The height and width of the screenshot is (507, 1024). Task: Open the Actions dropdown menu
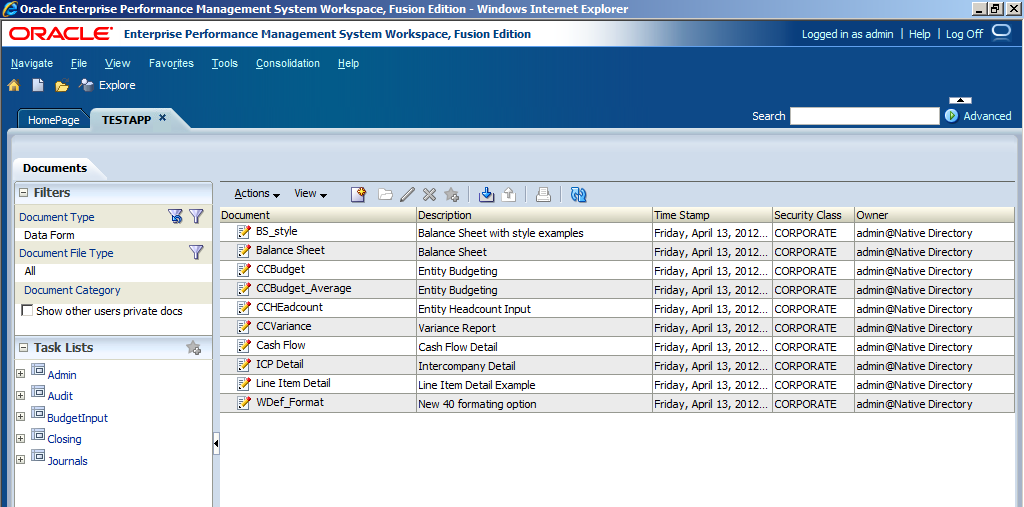(257, 193)
